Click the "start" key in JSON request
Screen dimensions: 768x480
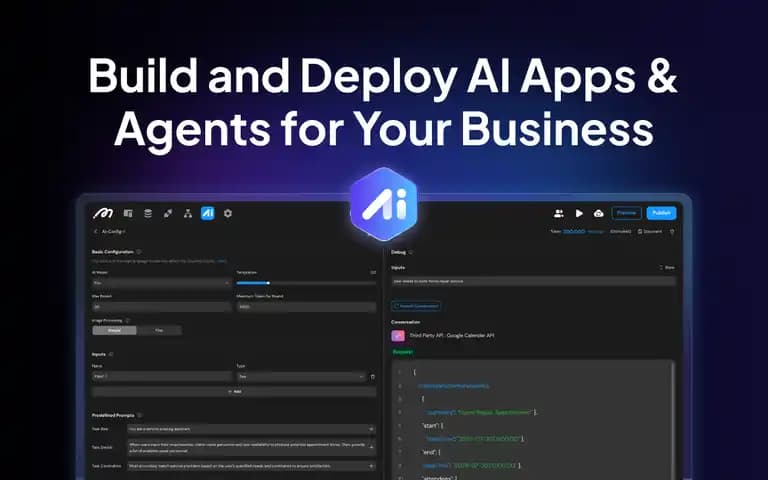(430, 426)
